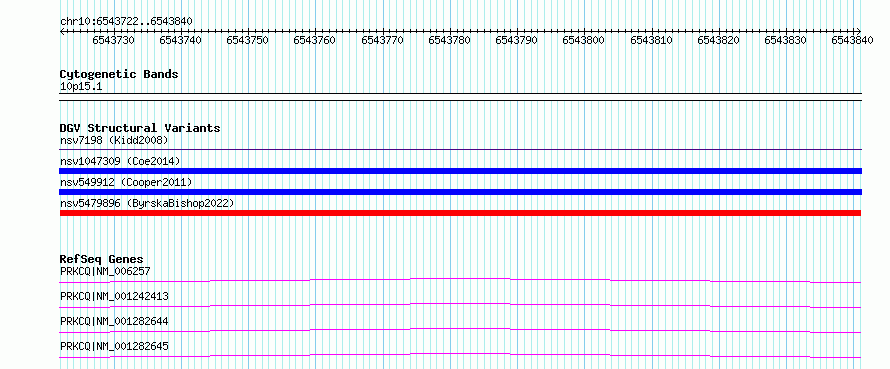The height and width of the screenshot is (369, 890).
Task: Click ruler position 6543830
Action: coord(785,40)
